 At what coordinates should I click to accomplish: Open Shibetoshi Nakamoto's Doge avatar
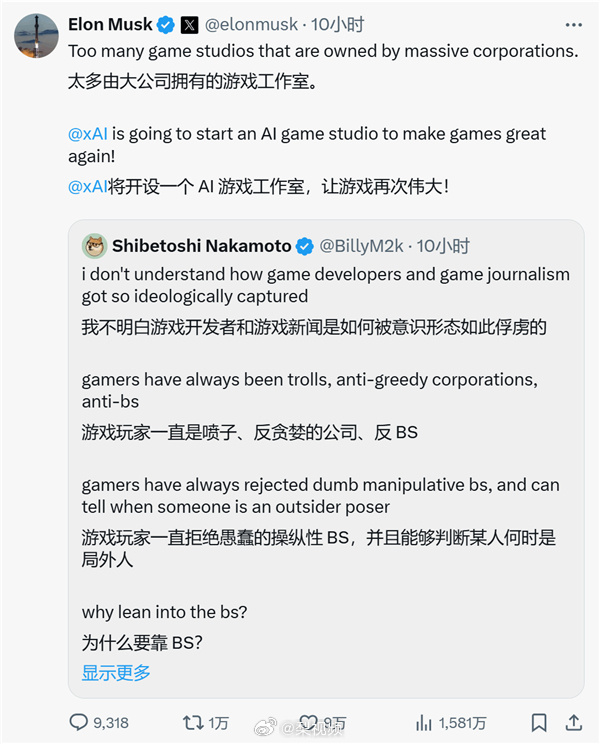pos(94,246)
